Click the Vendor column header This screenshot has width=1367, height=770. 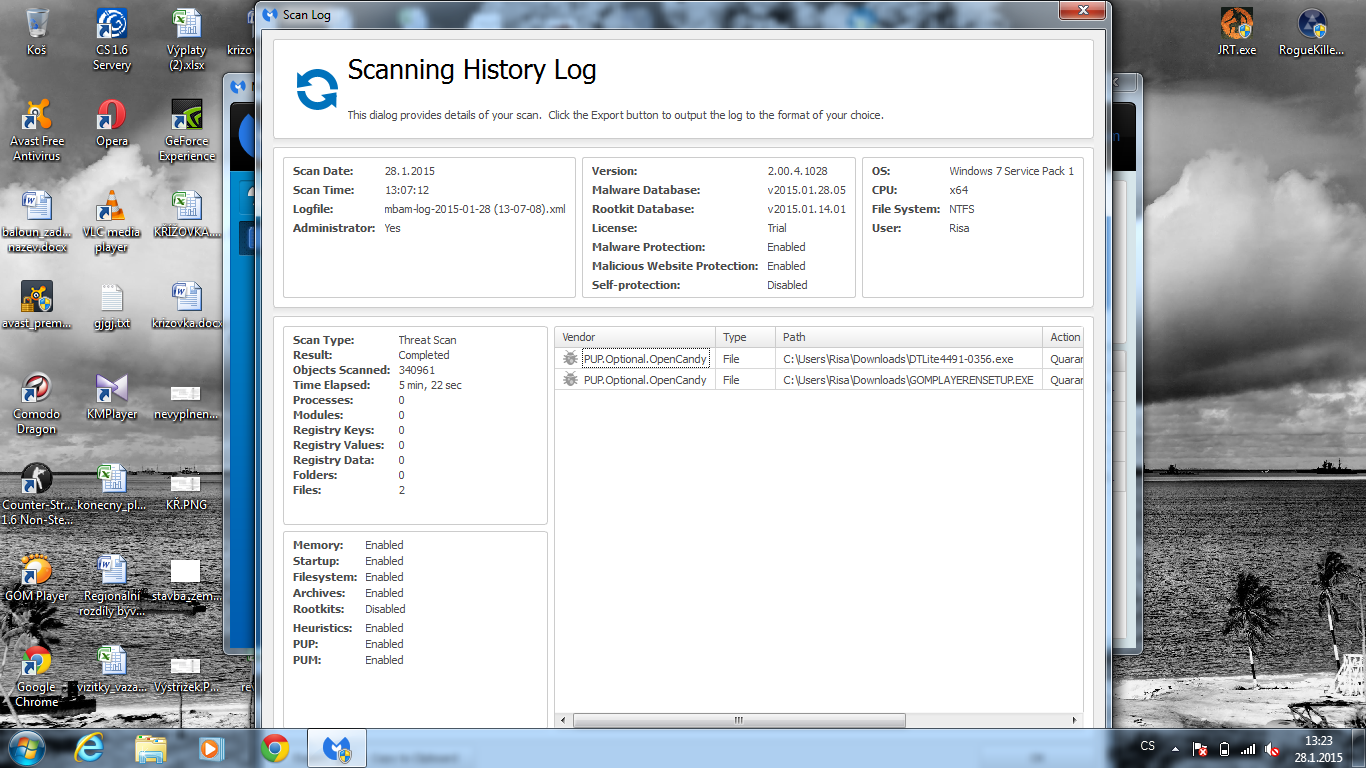click(x=635, y=337)
